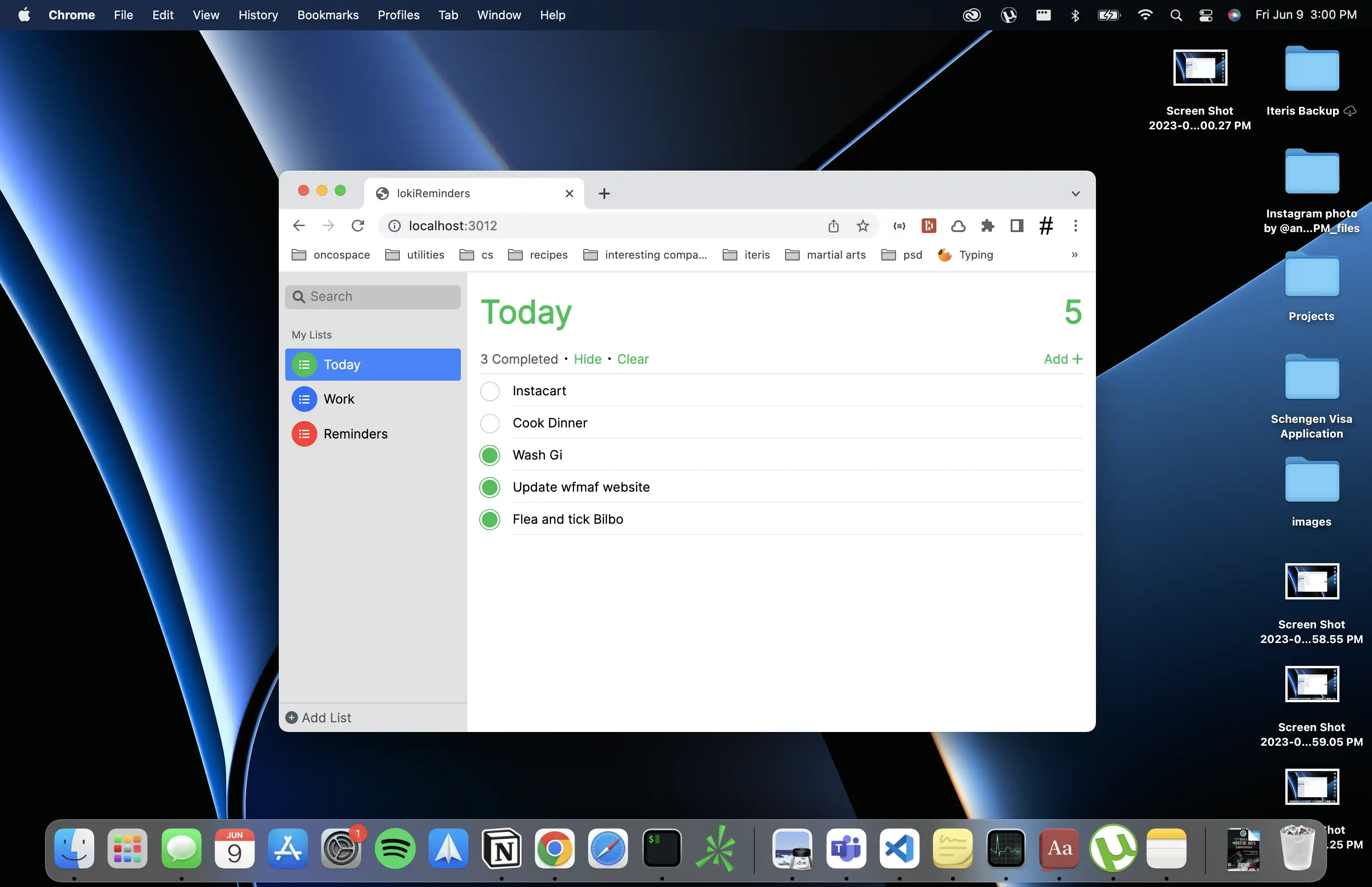The height and width of the screenshot is (887, 1372).
Task: Open Spotify from the dock
Action: click(x=395, y=849)
